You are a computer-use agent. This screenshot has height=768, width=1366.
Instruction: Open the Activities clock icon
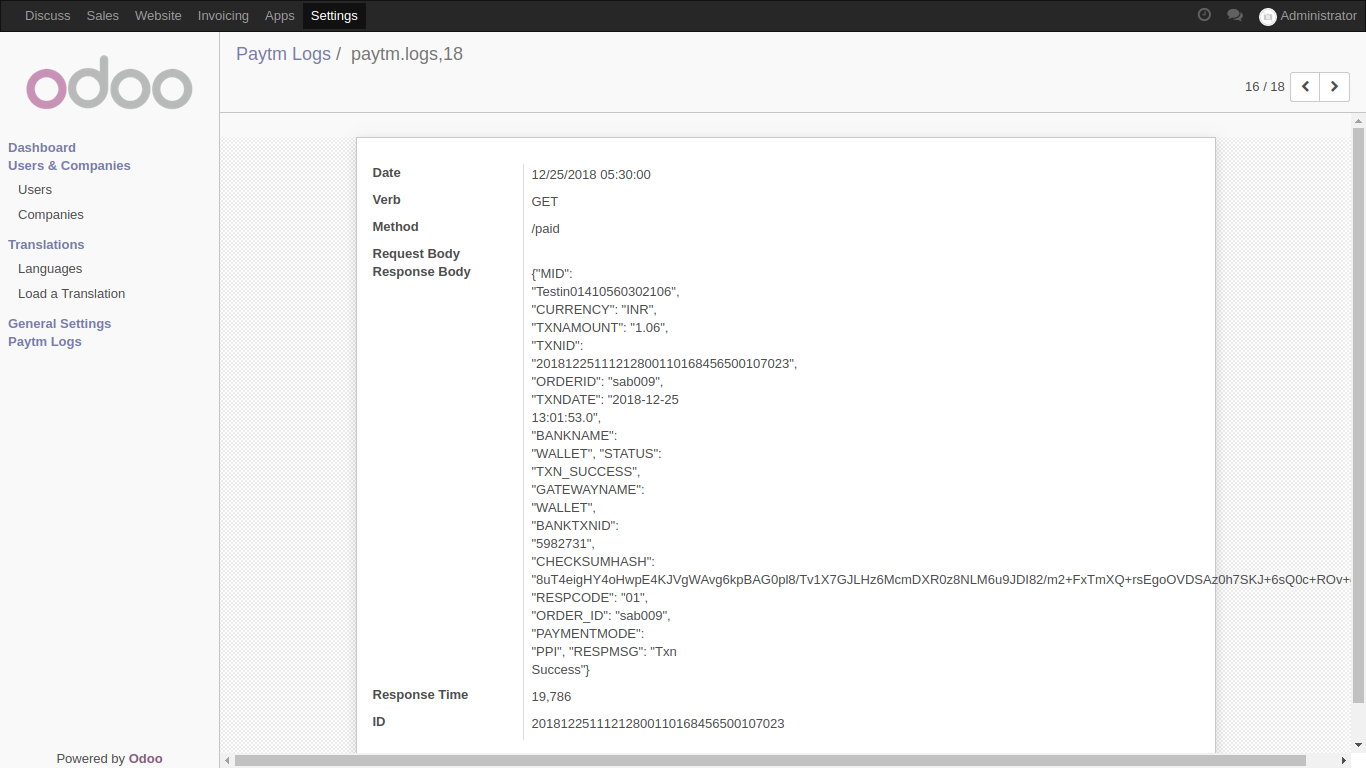[1204, 15]
